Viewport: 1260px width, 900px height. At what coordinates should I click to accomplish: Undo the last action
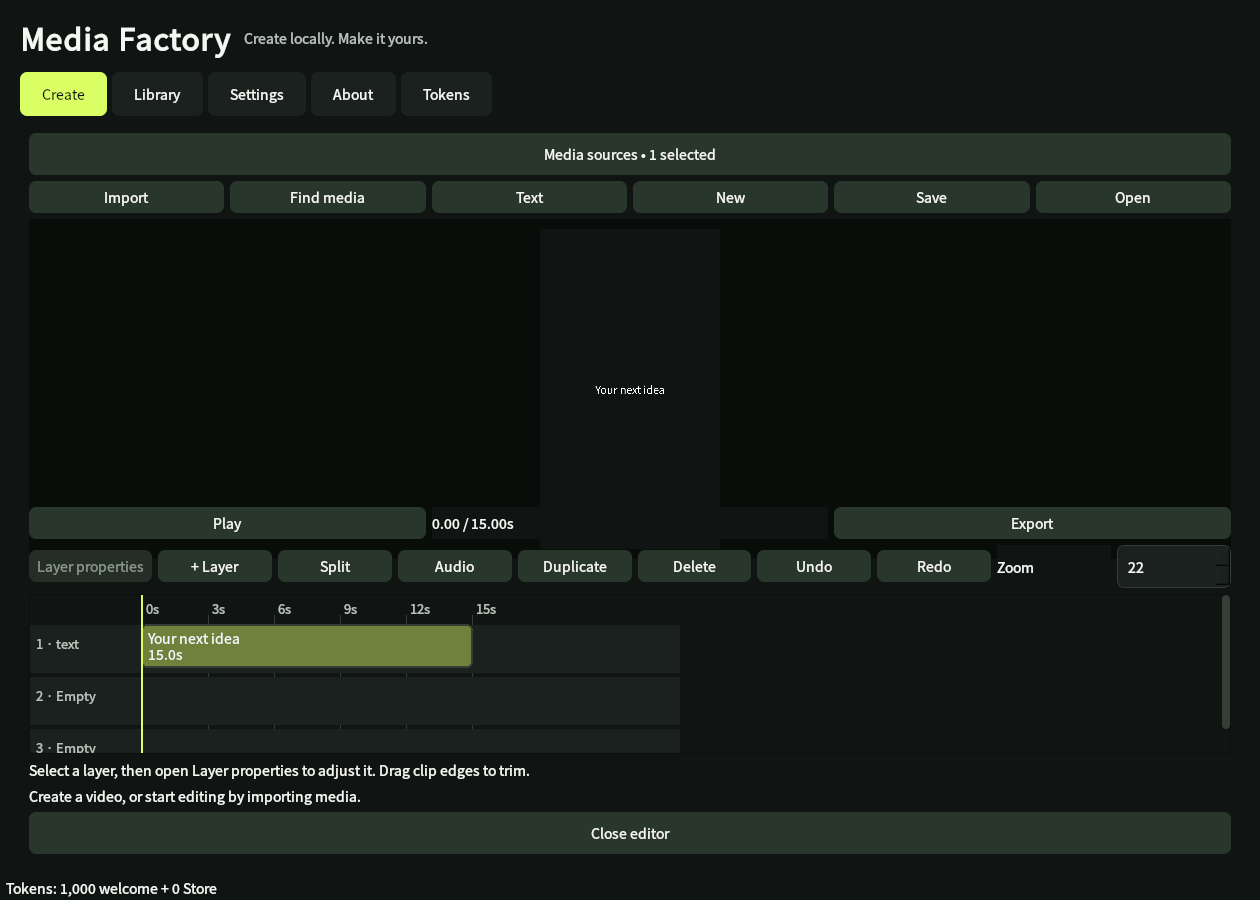[814, 566]
